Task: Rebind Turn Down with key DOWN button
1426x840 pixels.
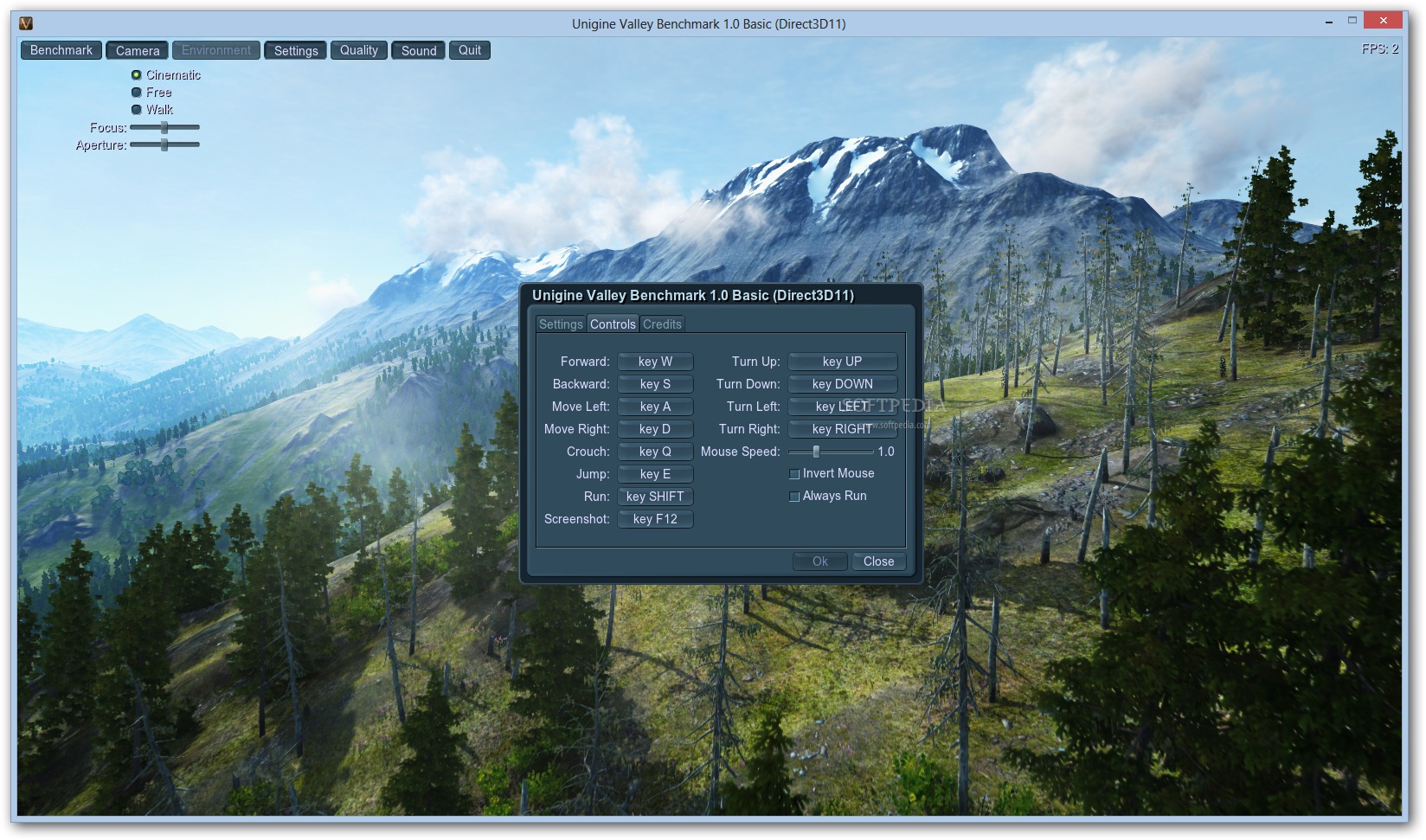Action: tap(842, 384)
